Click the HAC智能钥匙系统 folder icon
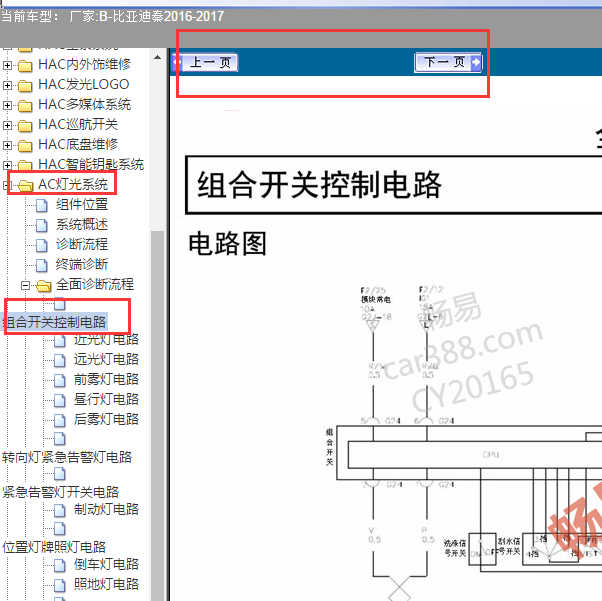This screenshot has width=602, height=601. [x=25, y=166]
